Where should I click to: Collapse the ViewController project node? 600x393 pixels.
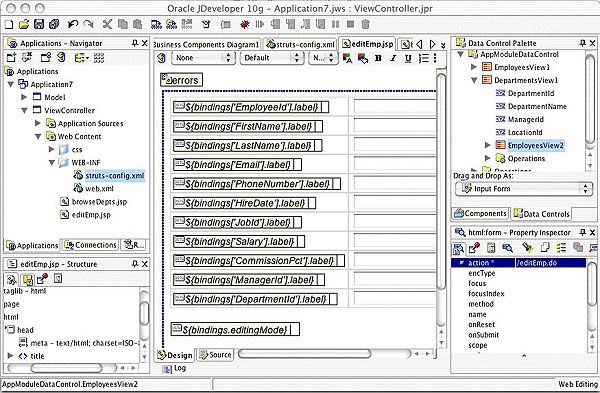[24, 111]
